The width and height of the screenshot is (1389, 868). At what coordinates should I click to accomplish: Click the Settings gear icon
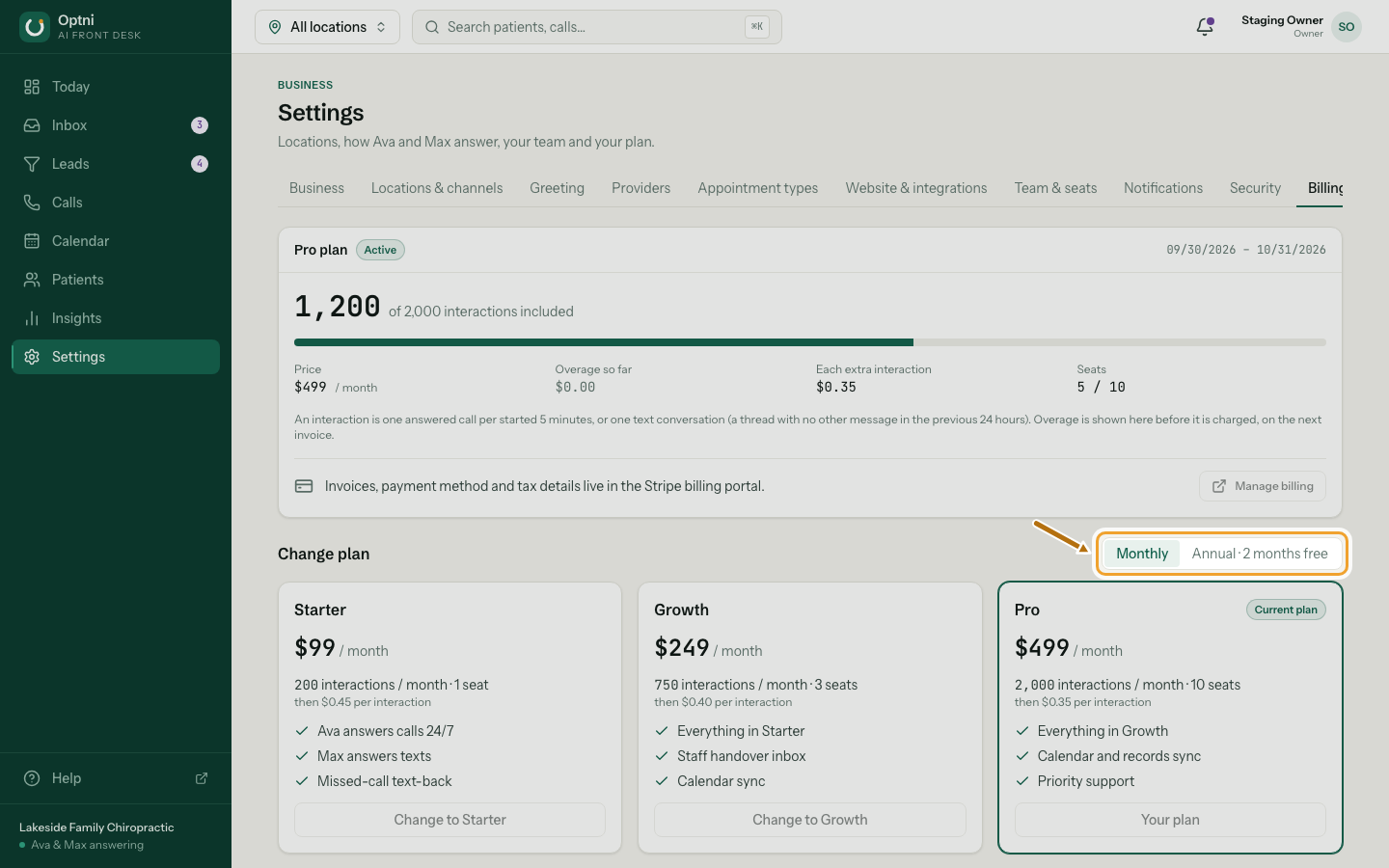32,357
